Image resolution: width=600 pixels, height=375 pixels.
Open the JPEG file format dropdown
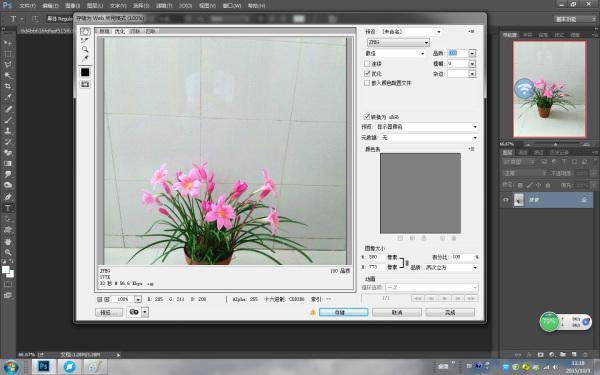pyautogui.click(x=398, y=42)
